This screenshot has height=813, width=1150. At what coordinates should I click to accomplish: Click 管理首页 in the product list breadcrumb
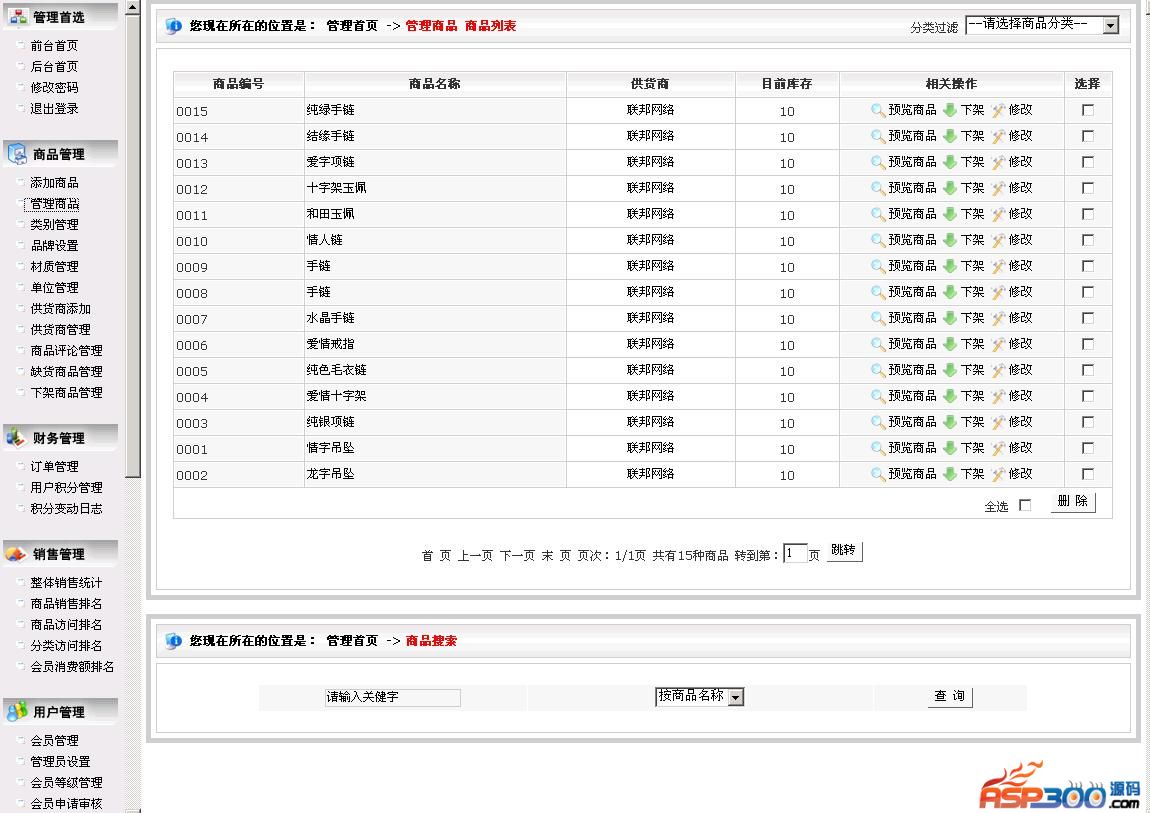(352, 26)
